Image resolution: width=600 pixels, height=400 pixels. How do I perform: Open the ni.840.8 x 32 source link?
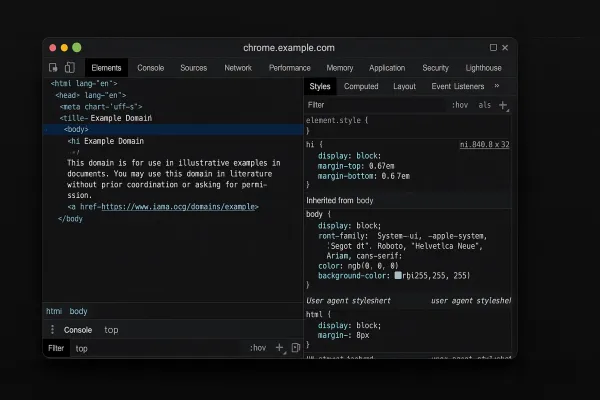[x=484, y=144]
